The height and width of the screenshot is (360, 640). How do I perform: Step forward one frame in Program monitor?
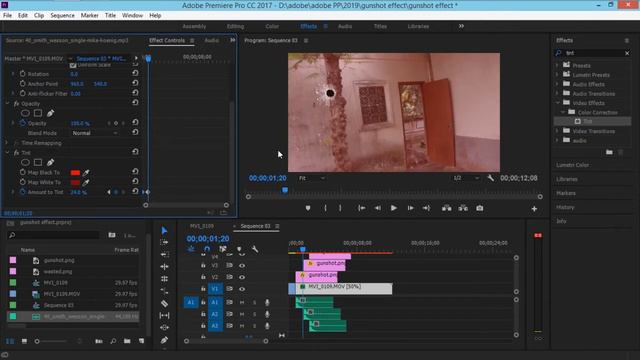[410, 208]
